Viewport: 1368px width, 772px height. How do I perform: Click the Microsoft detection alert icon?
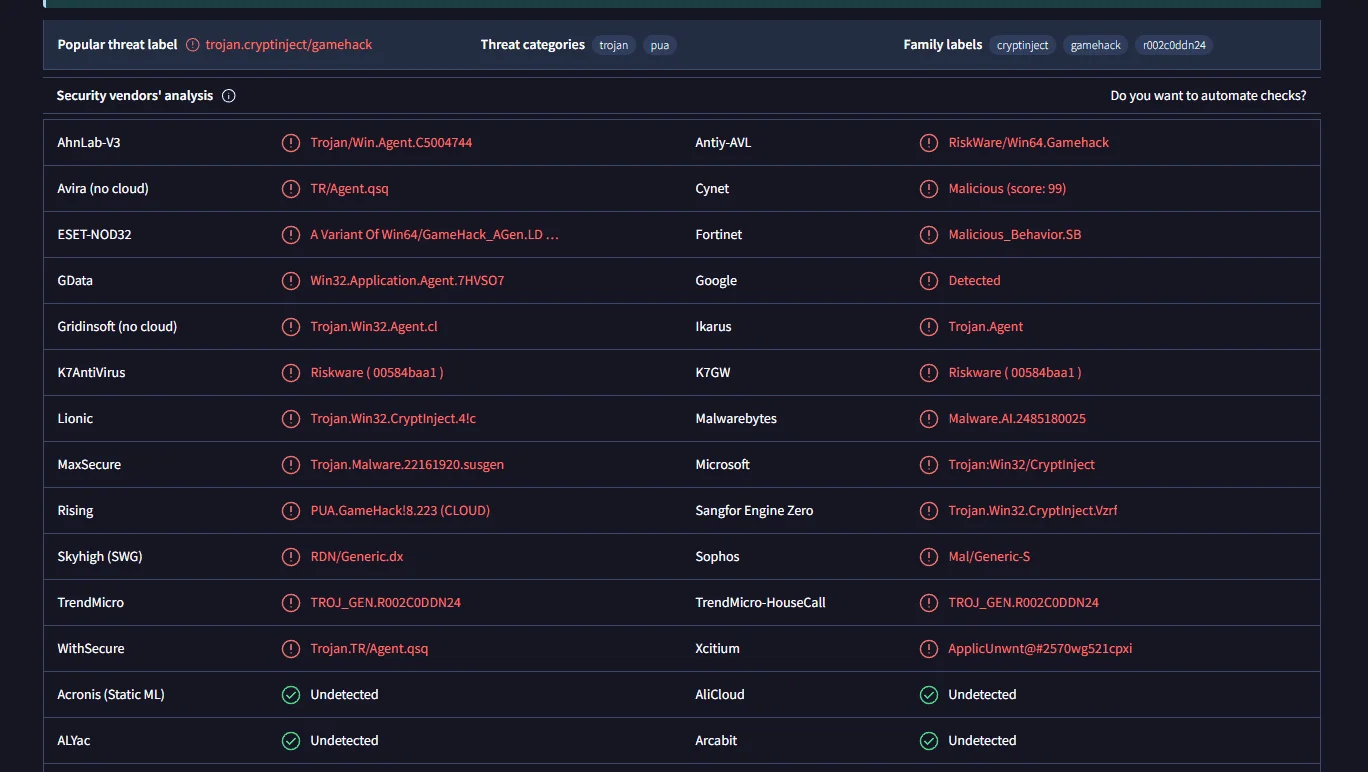click(929, 465)
